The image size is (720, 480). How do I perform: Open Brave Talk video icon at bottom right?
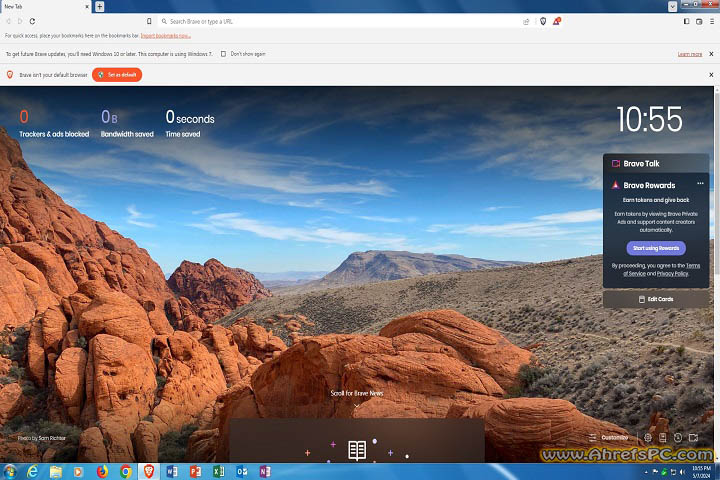[x=693, y=437]
